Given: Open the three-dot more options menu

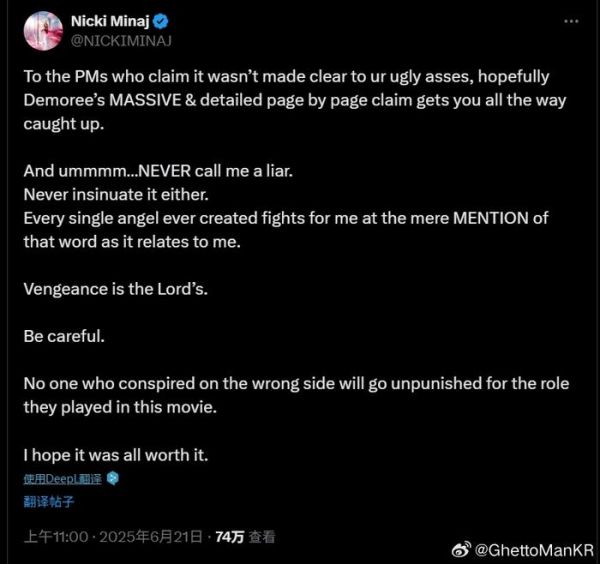Looking at the screenshot, I should click(569, 20).
